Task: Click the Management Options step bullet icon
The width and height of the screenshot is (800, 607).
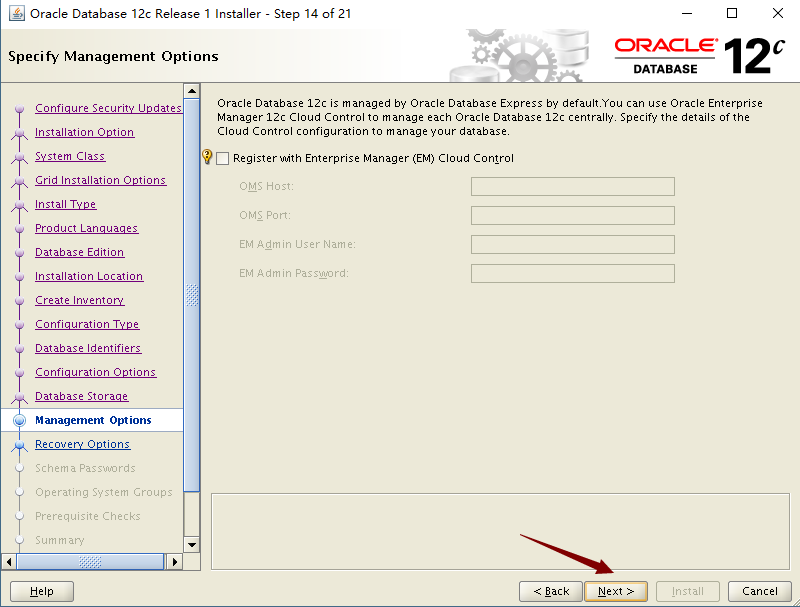Action: (19, 420)
